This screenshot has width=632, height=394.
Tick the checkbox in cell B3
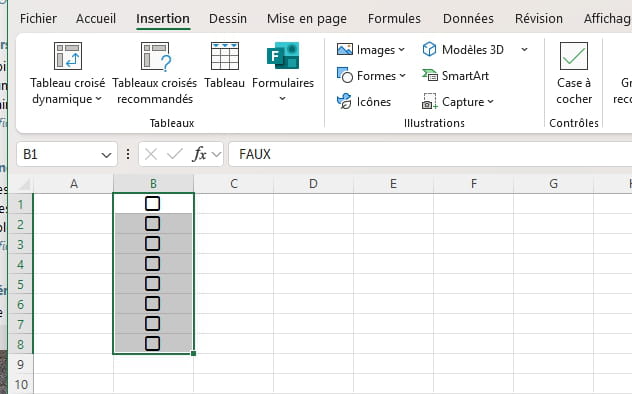[x=152, y=244]
